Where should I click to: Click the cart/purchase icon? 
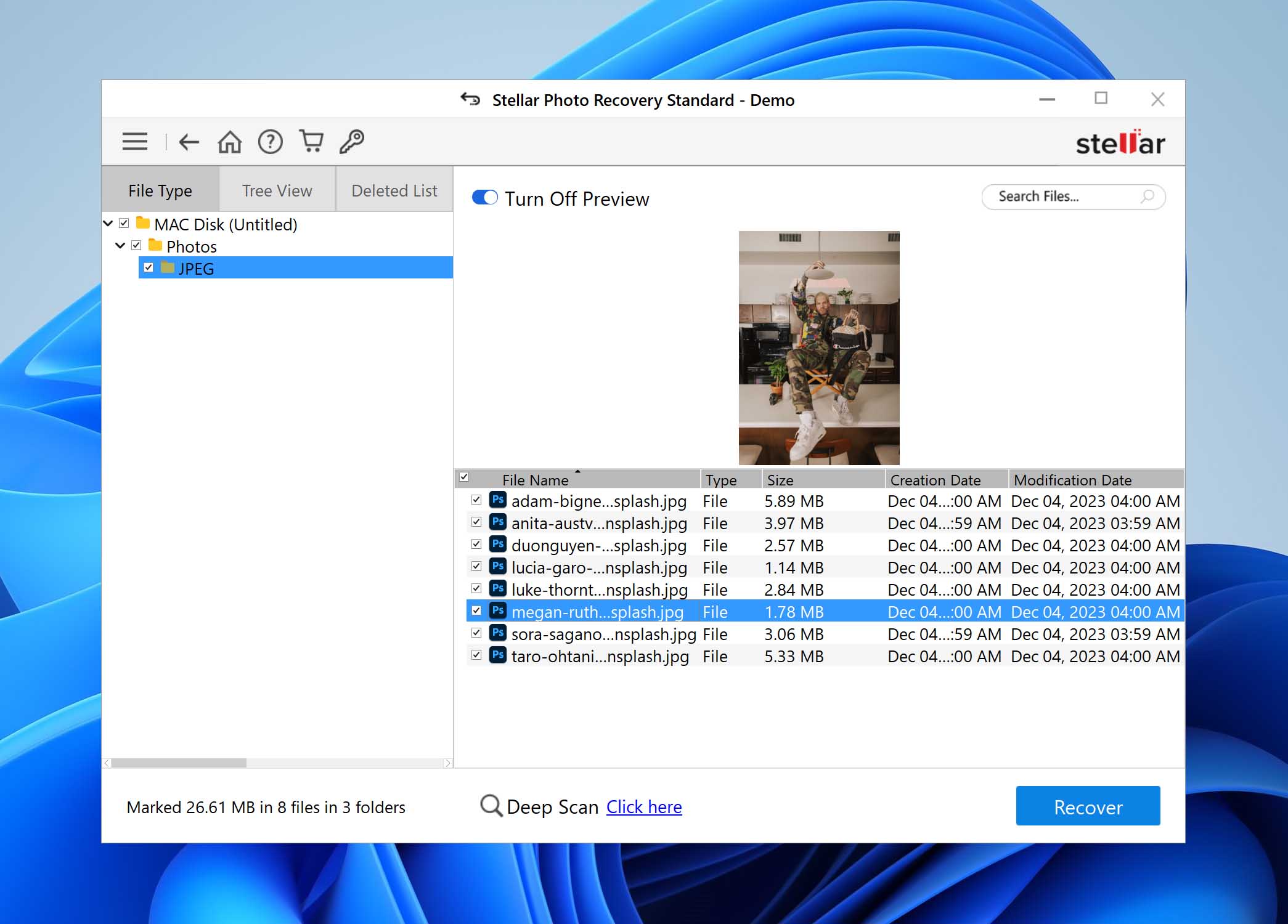tap(312, 140)
